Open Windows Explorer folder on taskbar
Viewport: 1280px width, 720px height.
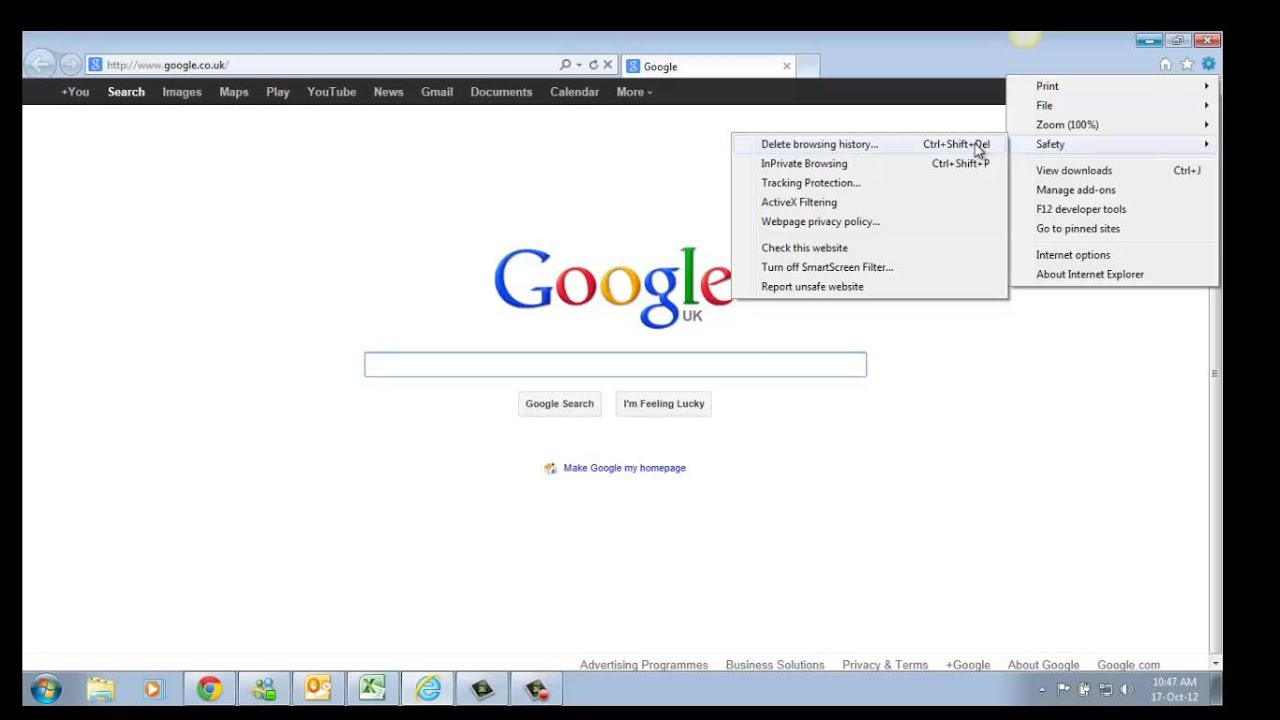click(x=100, y=689)
